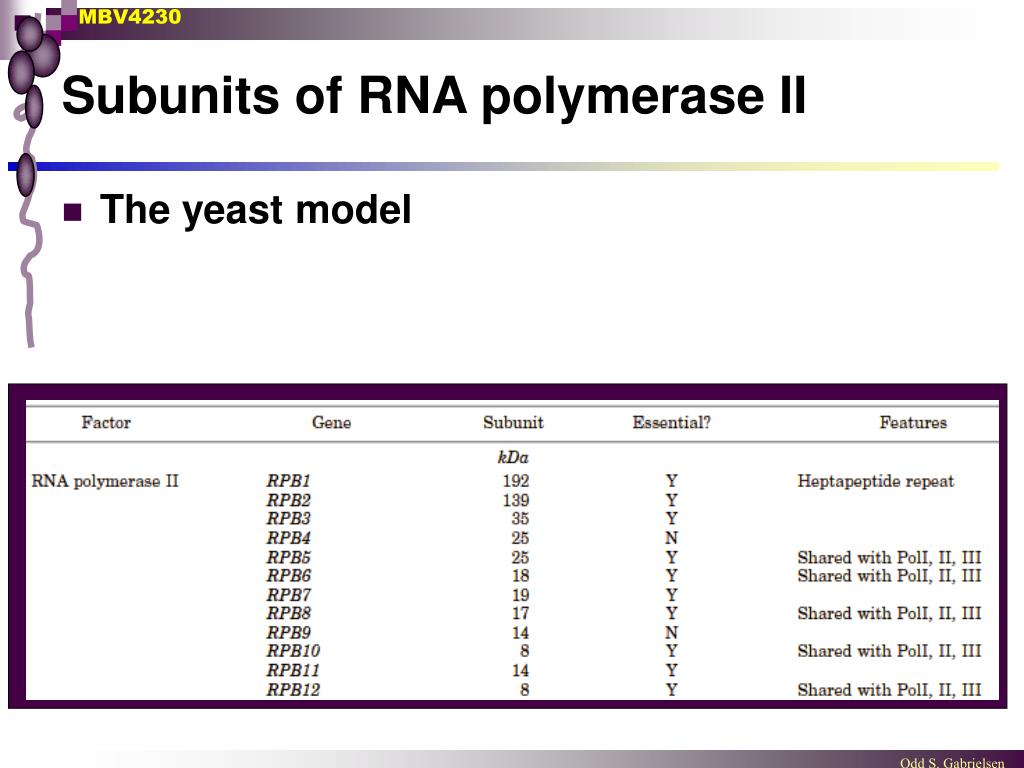Select The yeast model text
Image resolution: width=1024 pixels, height=768 pixels.
[256, 210]
